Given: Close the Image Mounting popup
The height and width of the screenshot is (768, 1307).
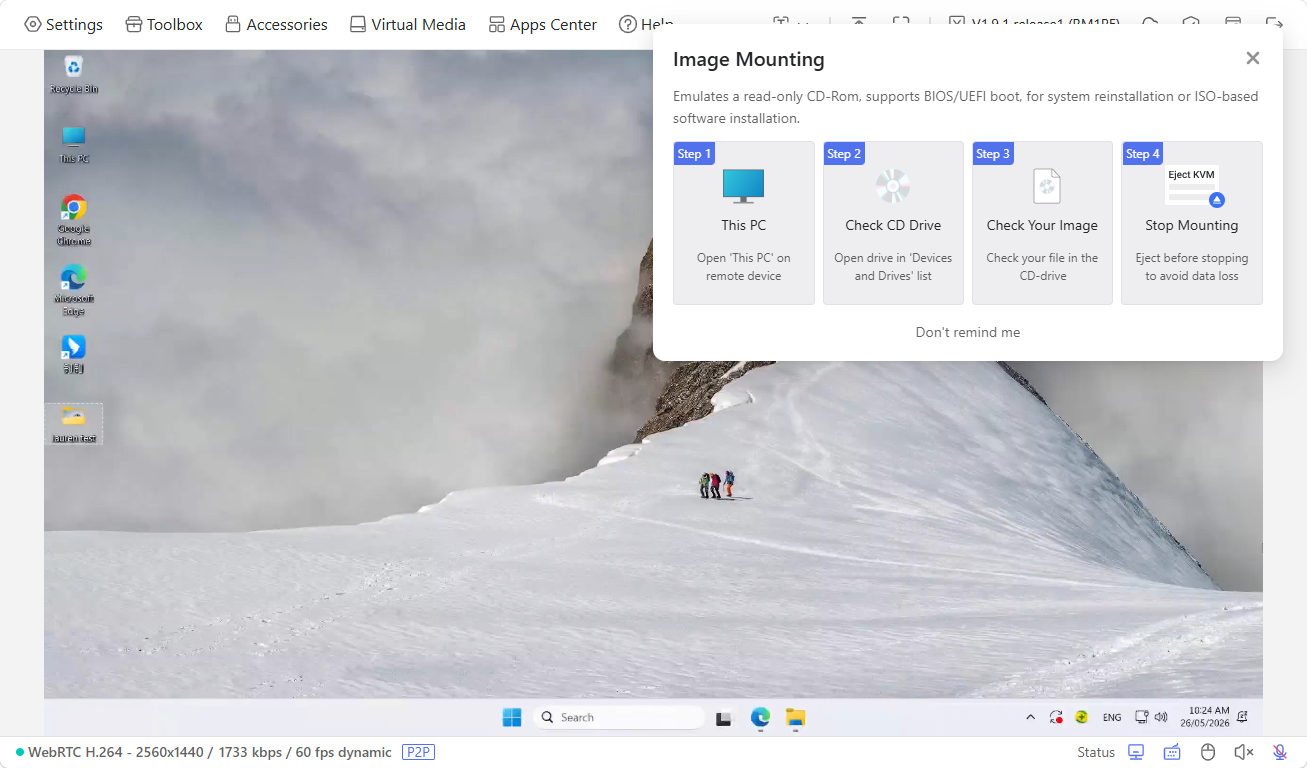Looking at the screenshot, I should (1253, 58).
